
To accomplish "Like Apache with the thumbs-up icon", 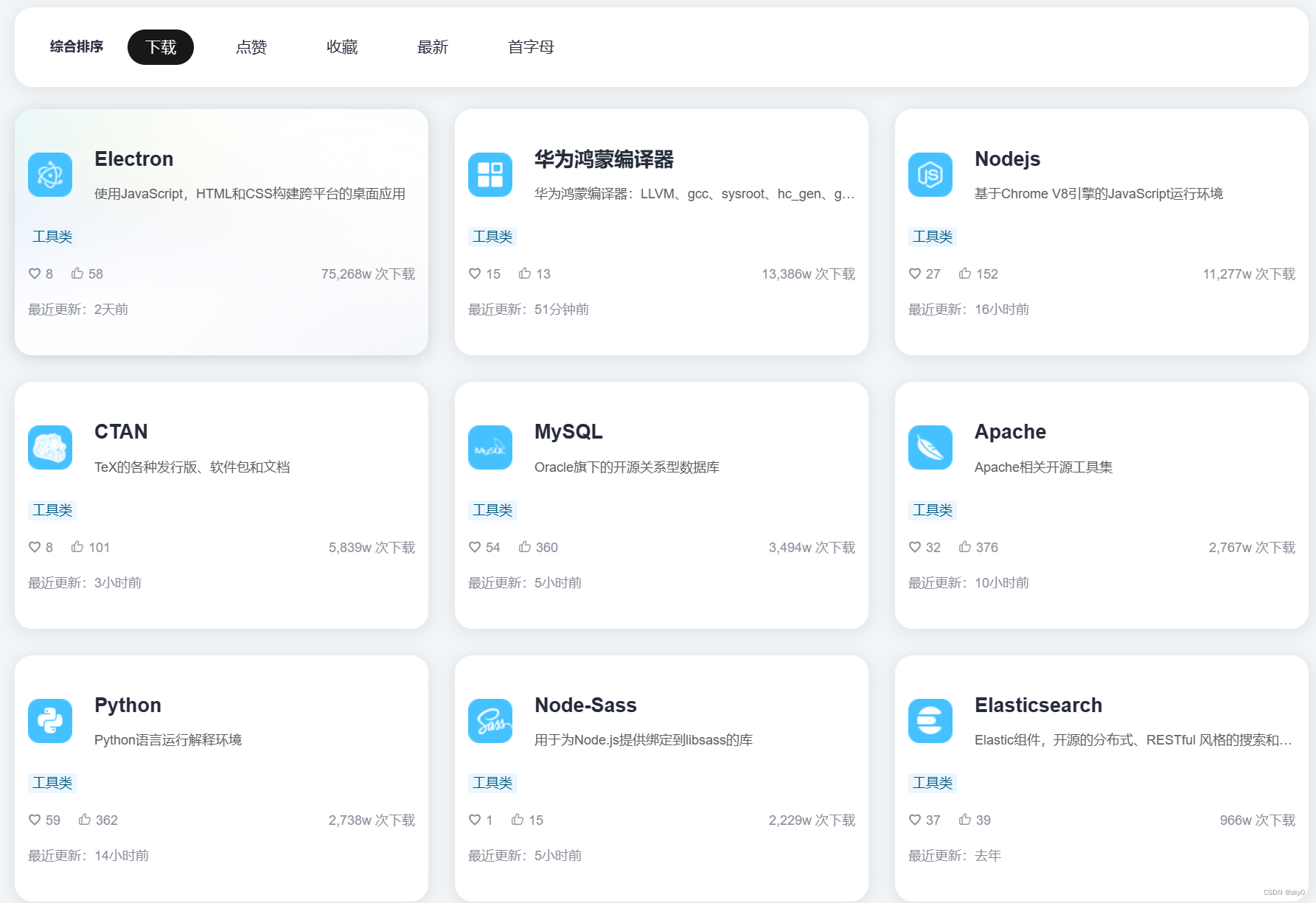I will 965,547.
